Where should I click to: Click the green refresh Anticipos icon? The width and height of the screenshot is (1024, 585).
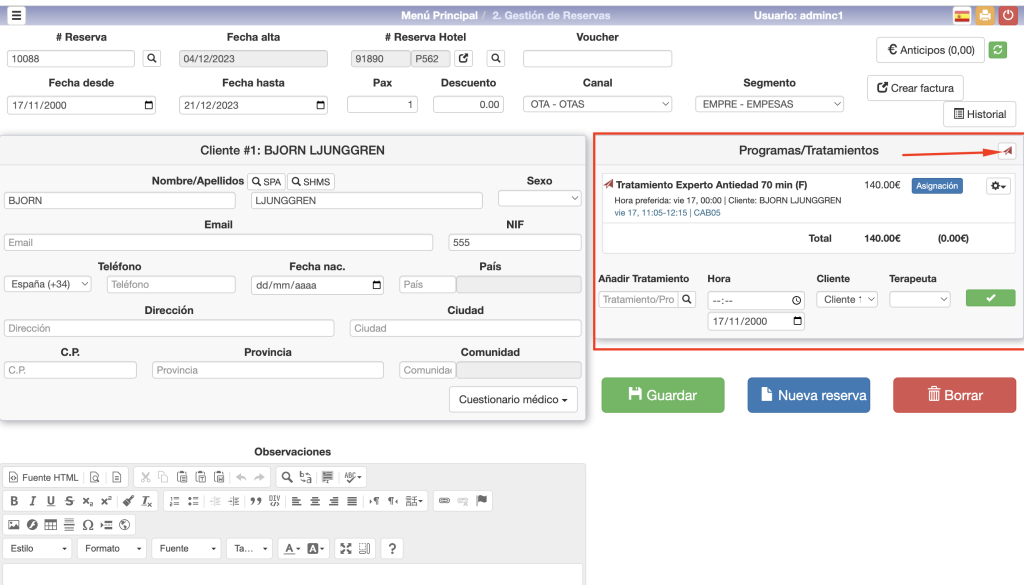pyautogui.click(x=997, y=50)
